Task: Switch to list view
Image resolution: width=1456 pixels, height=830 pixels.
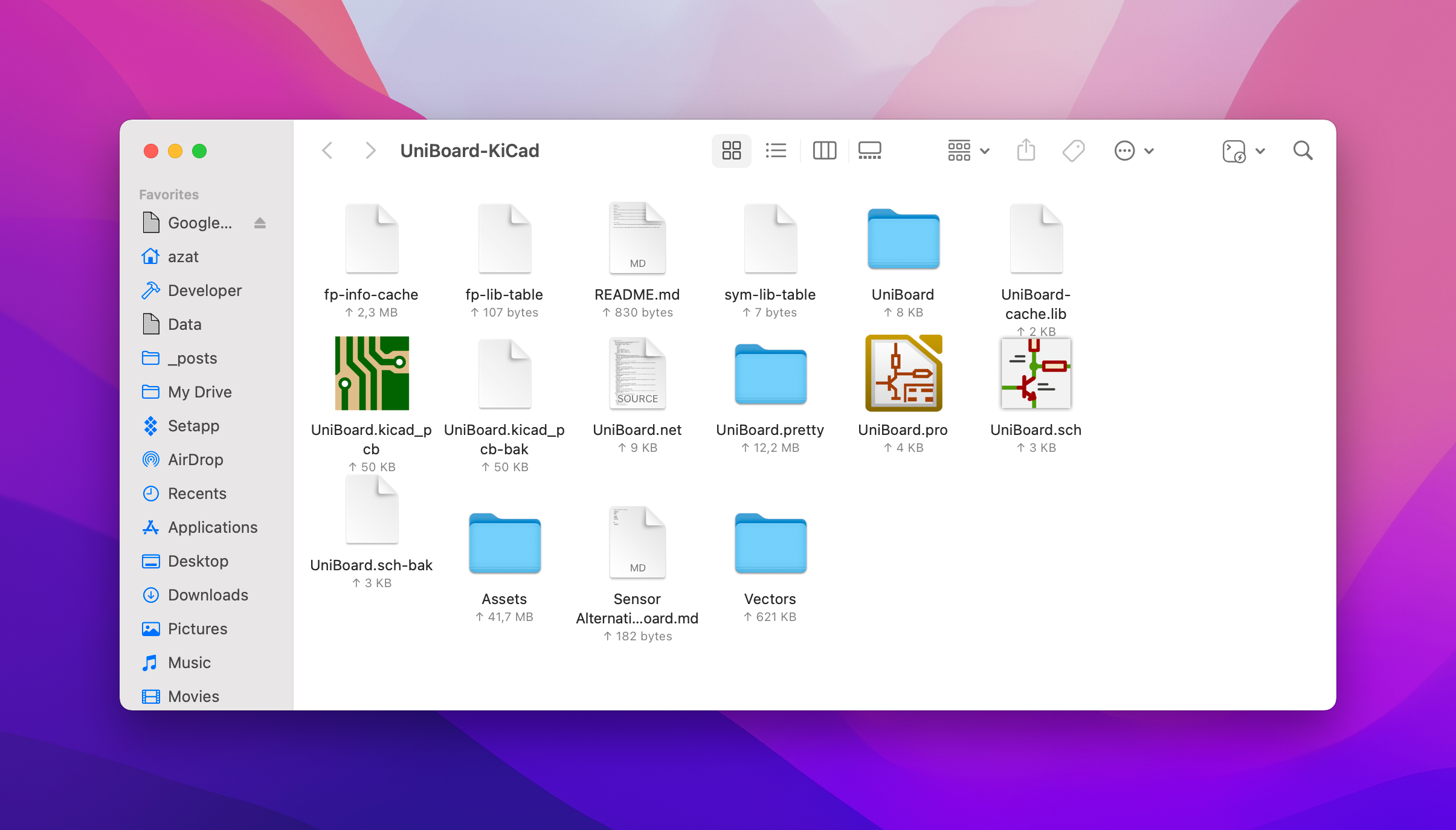Action: coord(776,150)
